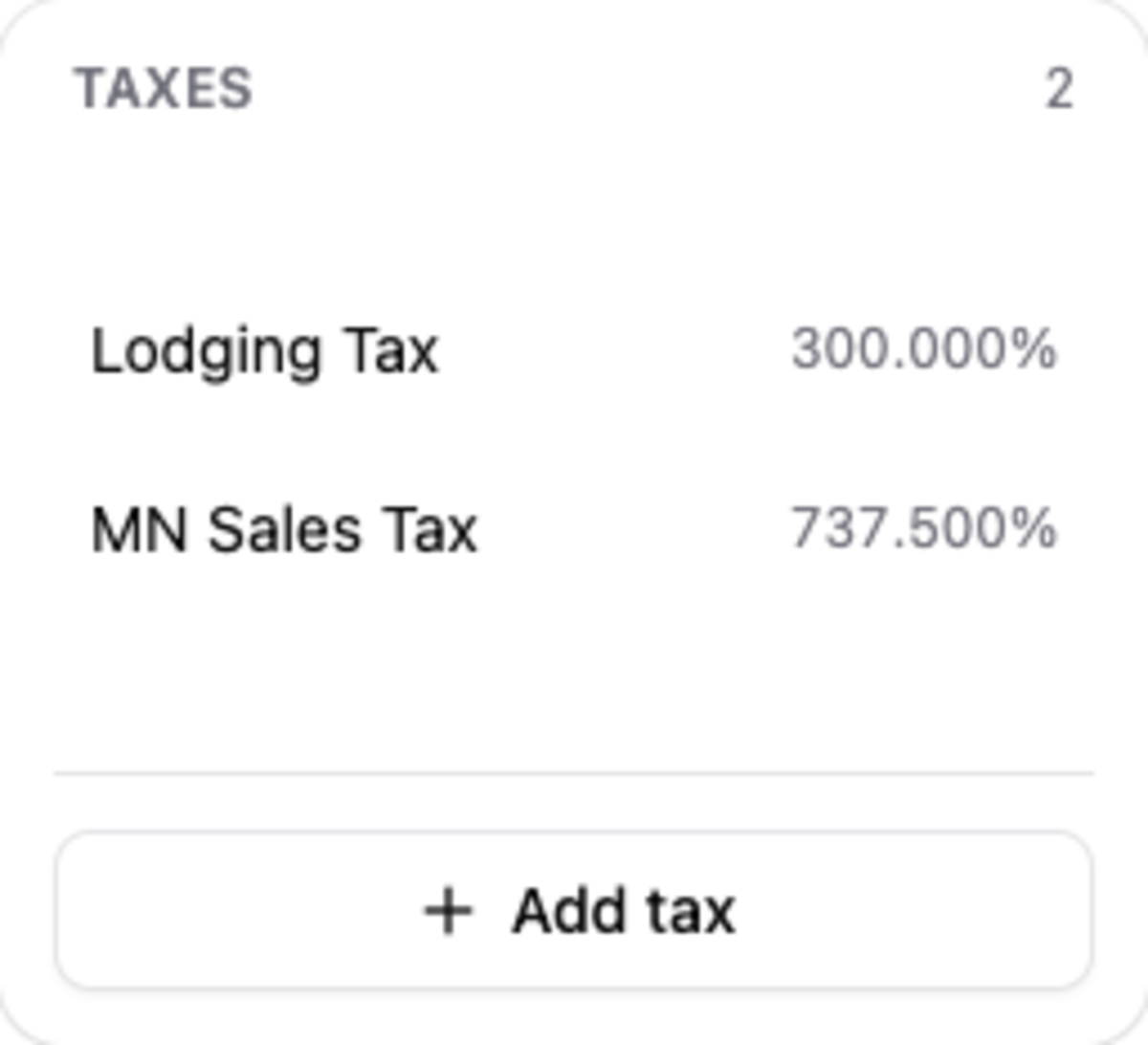Screen dimensions: 1148x1045
Task: Click the MN Sales Tax name label
Action: (x=284, y=529)
